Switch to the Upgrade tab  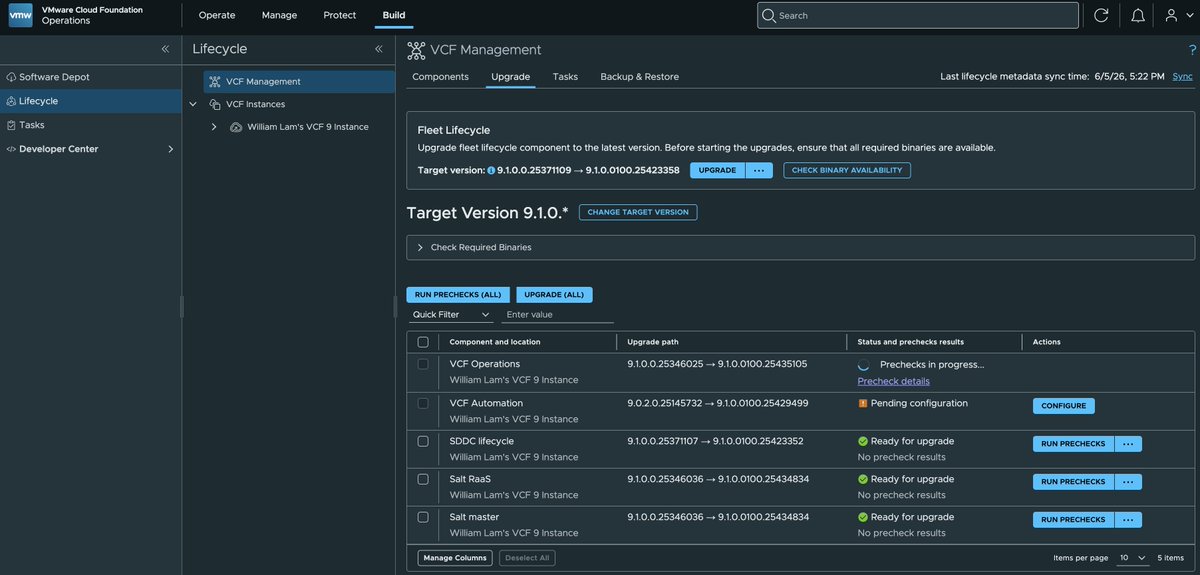click(510, 77)
